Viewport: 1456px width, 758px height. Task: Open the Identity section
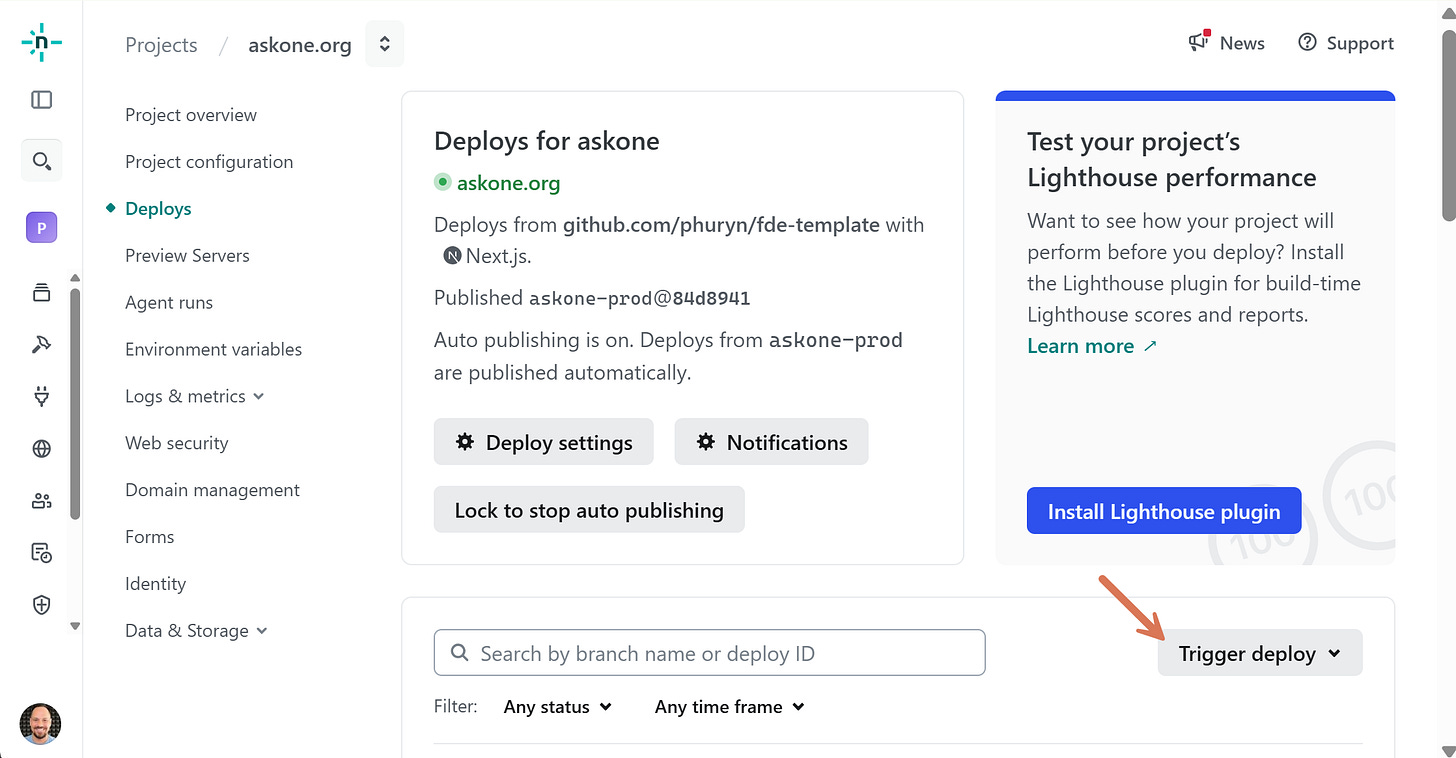click(x=155, y=583)
